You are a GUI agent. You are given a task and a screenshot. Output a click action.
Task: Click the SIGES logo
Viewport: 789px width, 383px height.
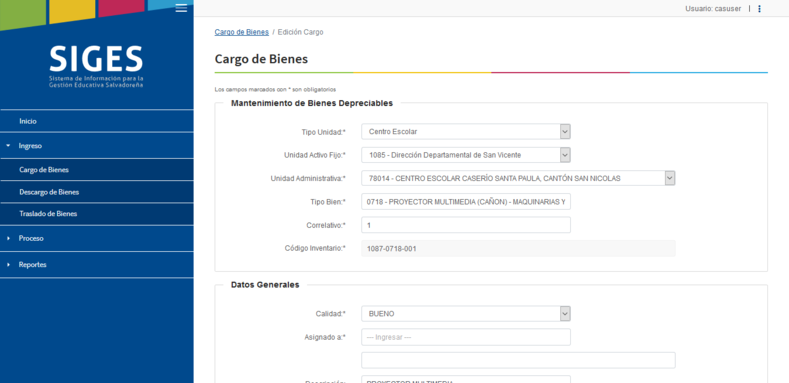pos(96,66)
